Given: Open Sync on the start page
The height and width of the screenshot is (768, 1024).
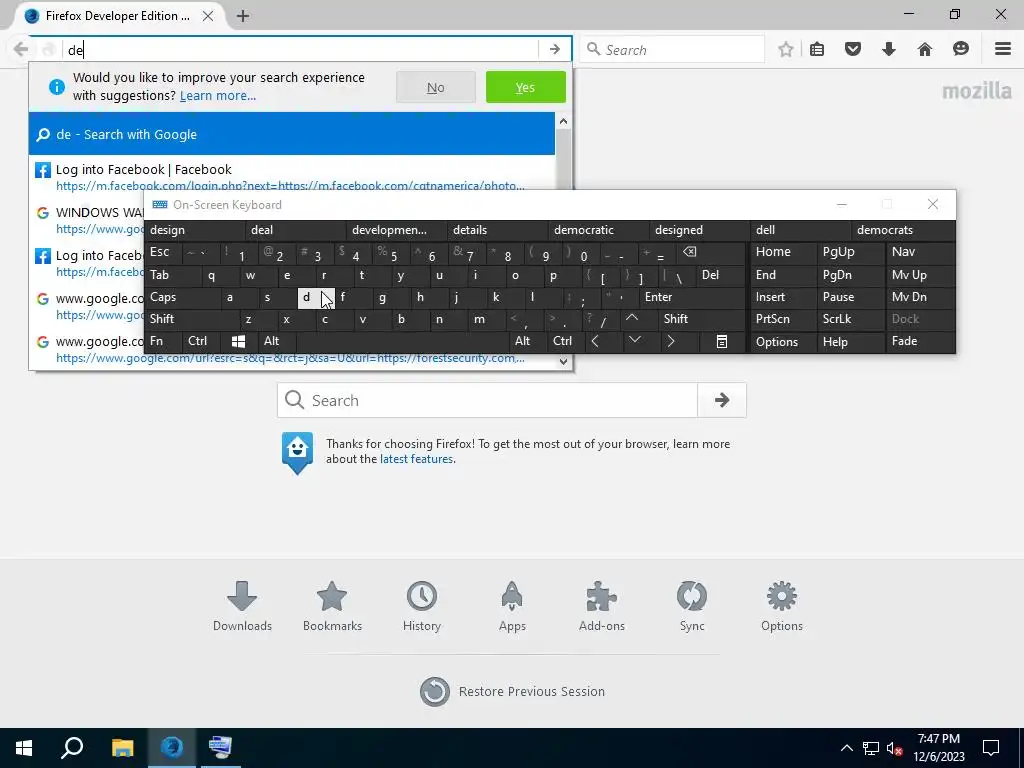Looking at the screenshot, I should coord(692,607).
